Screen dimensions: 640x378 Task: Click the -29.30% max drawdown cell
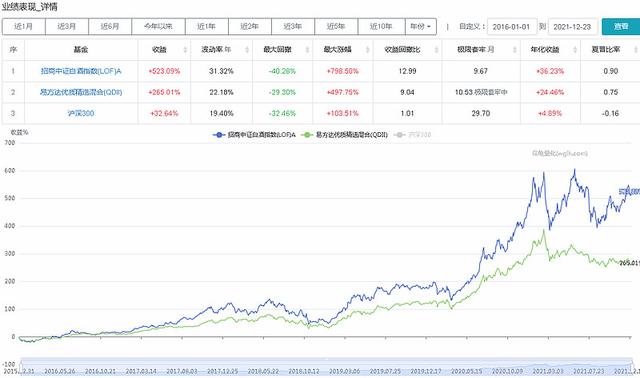[x=282, y=92]
